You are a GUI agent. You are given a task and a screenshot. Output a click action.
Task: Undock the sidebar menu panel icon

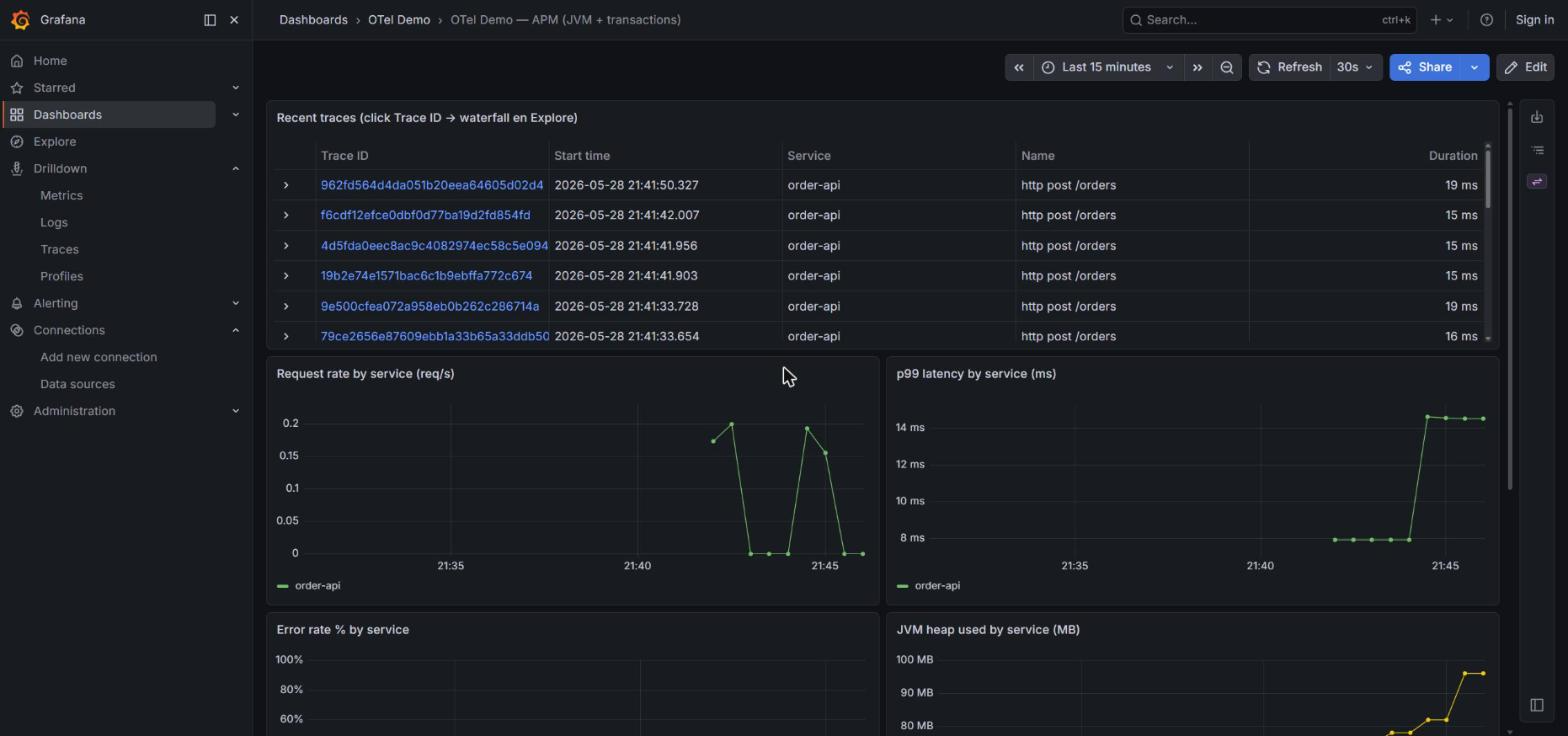pos(210,20)
